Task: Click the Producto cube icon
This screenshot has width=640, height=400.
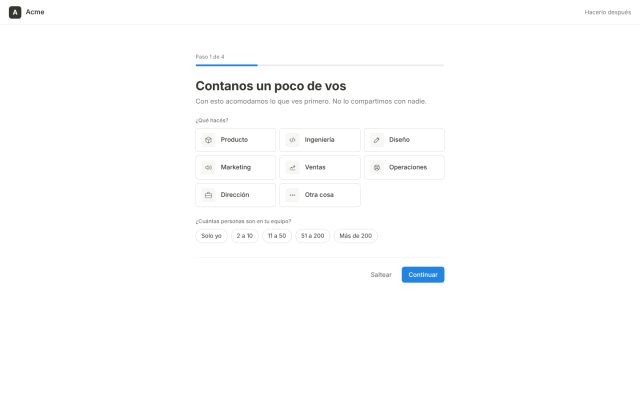Action: click(208, 140)
